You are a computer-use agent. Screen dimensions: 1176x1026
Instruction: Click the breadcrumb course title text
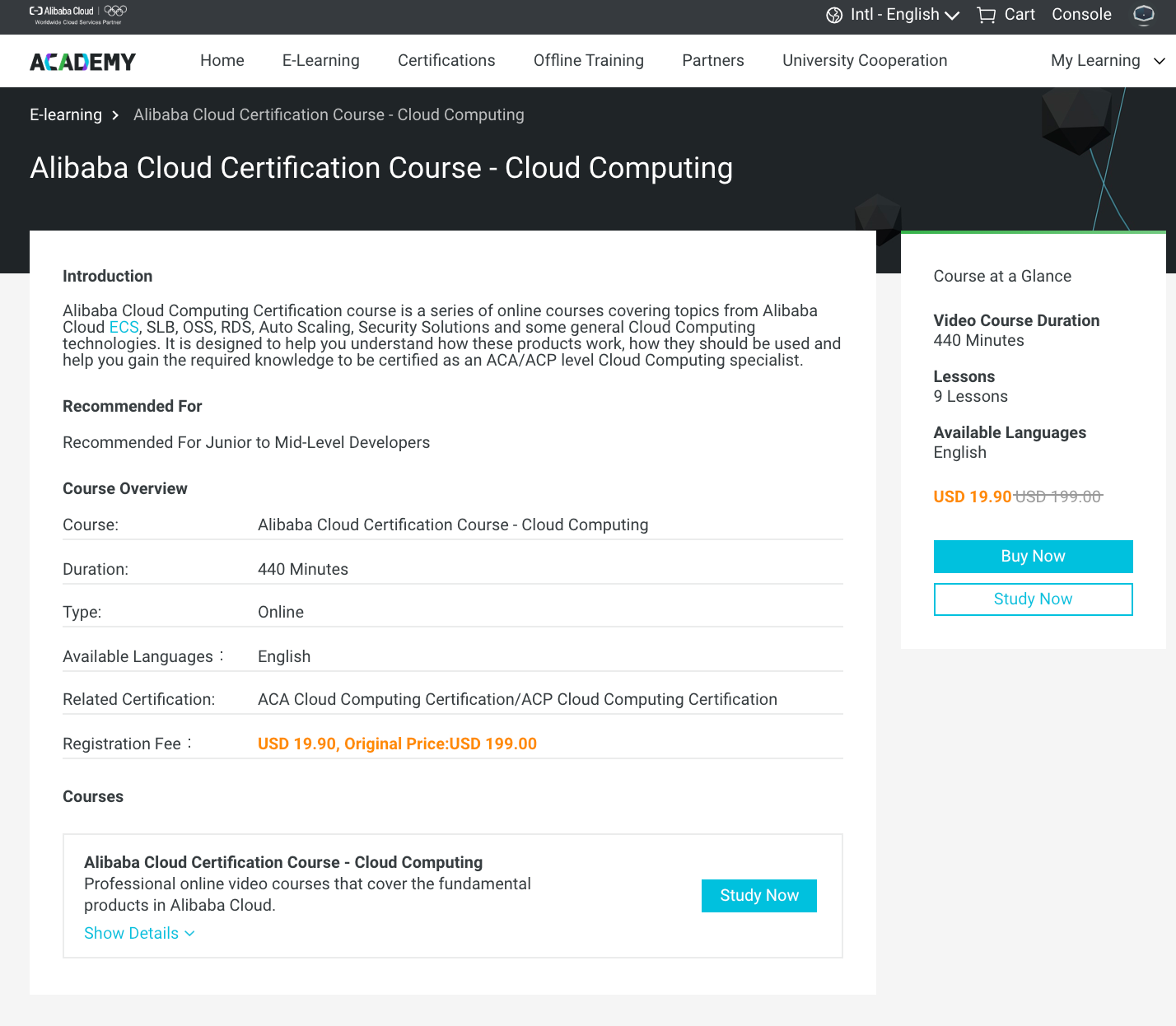(329, 115)
